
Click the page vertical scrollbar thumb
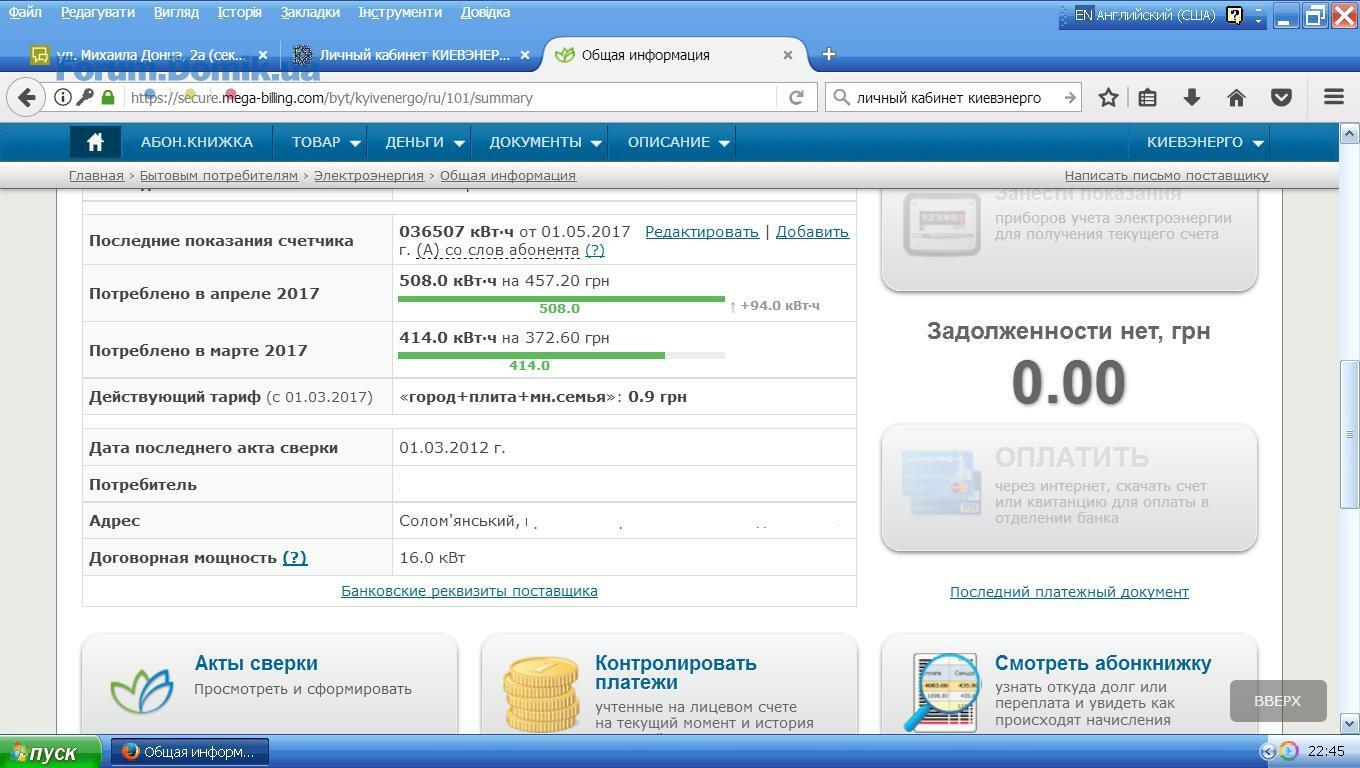pos(1349,433)
